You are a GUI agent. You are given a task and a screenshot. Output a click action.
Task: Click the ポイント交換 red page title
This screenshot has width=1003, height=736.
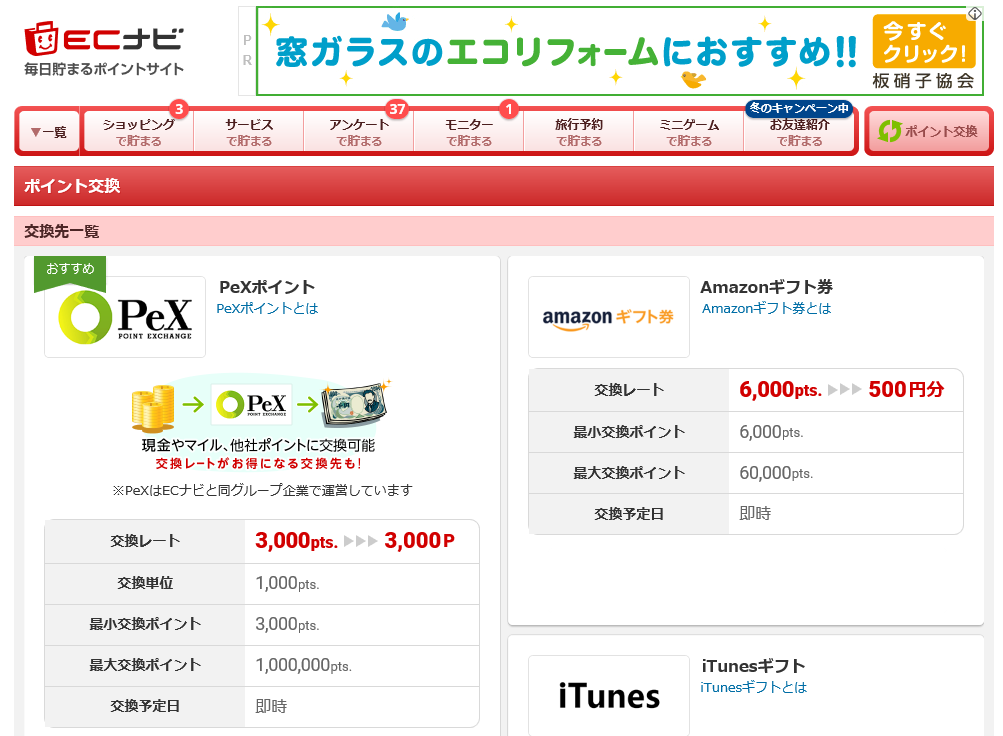point(72,186)
